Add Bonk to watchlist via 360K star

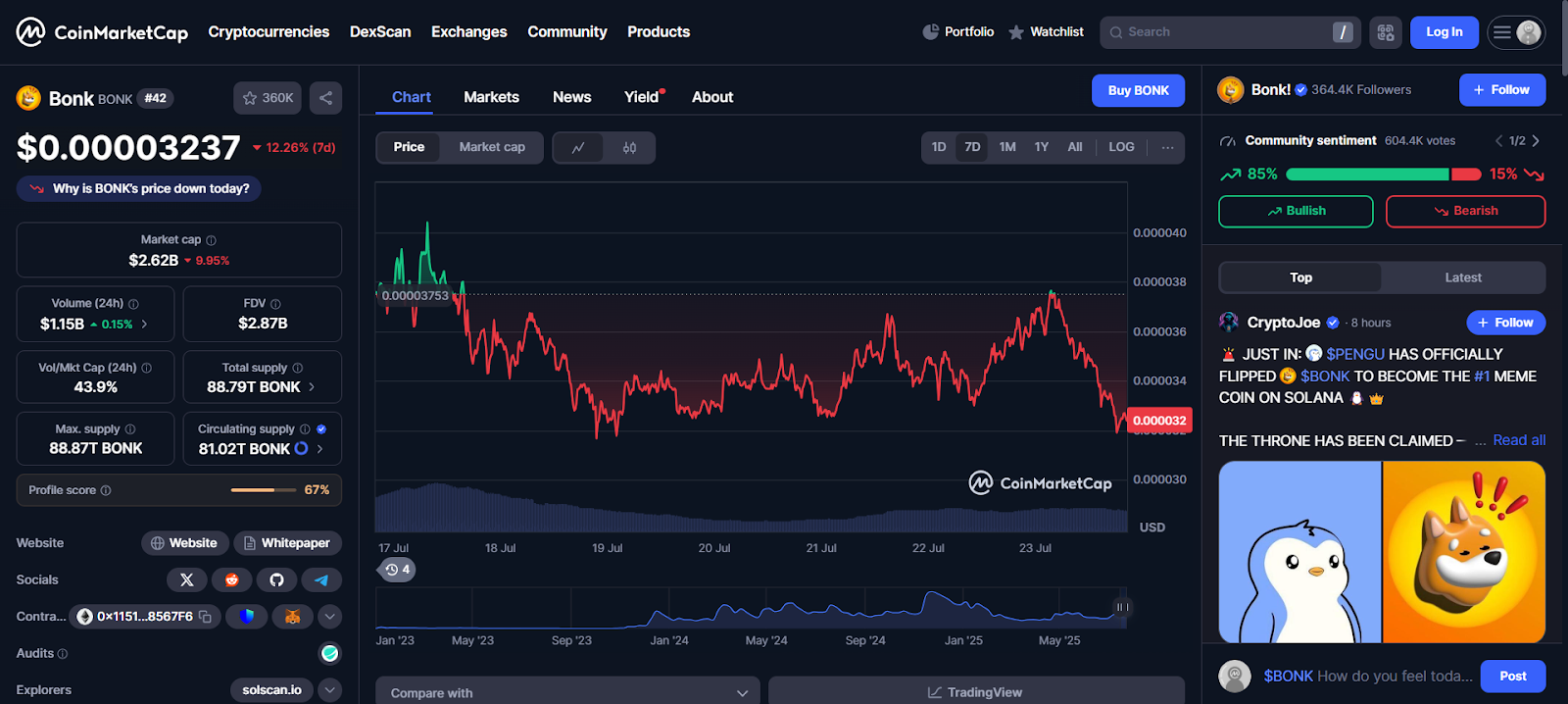(x=268, y=98)
